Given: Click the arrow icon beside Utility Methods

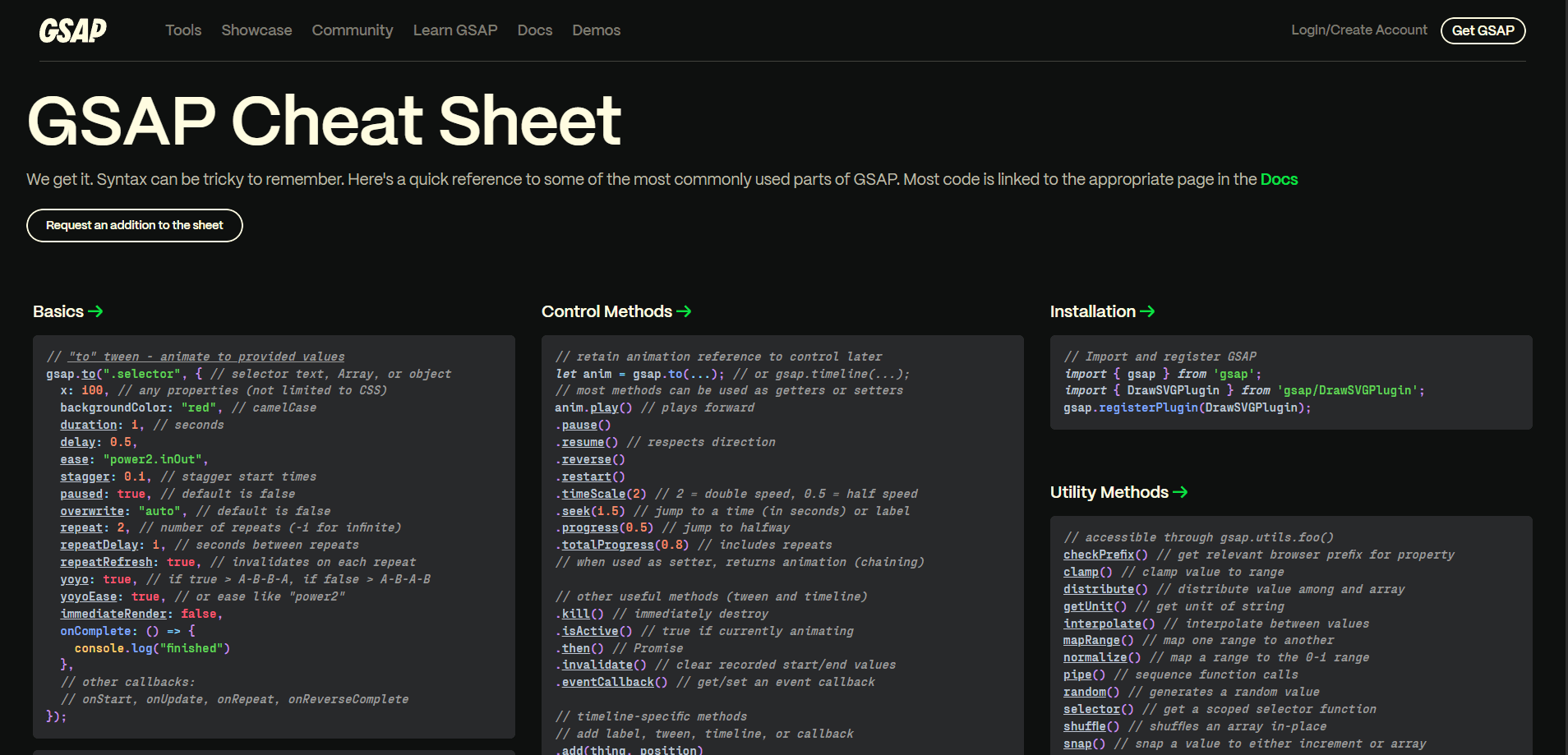Looking at the screenshot, I should point(1180,492).
